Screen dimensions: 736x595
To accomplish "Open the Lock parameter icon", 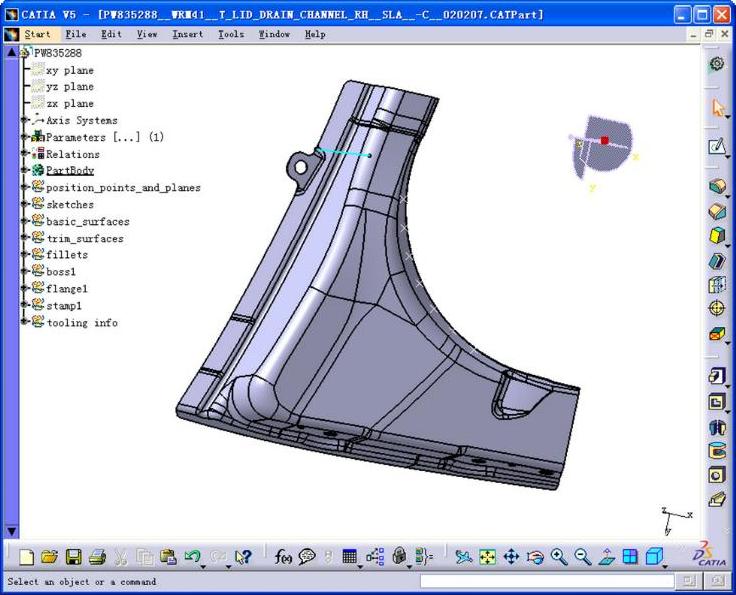I will [399, 557].
